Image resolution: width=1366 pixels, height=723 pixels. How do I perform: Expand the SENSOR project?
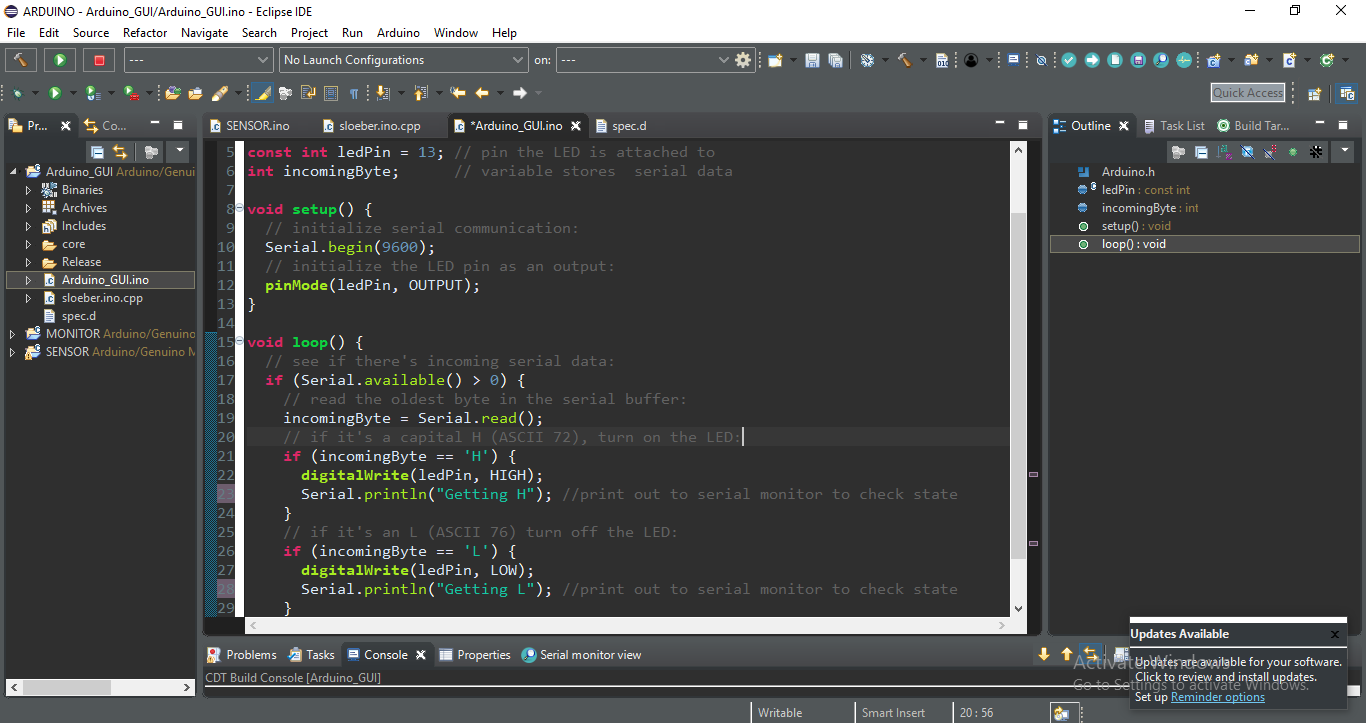coord(12,352)
